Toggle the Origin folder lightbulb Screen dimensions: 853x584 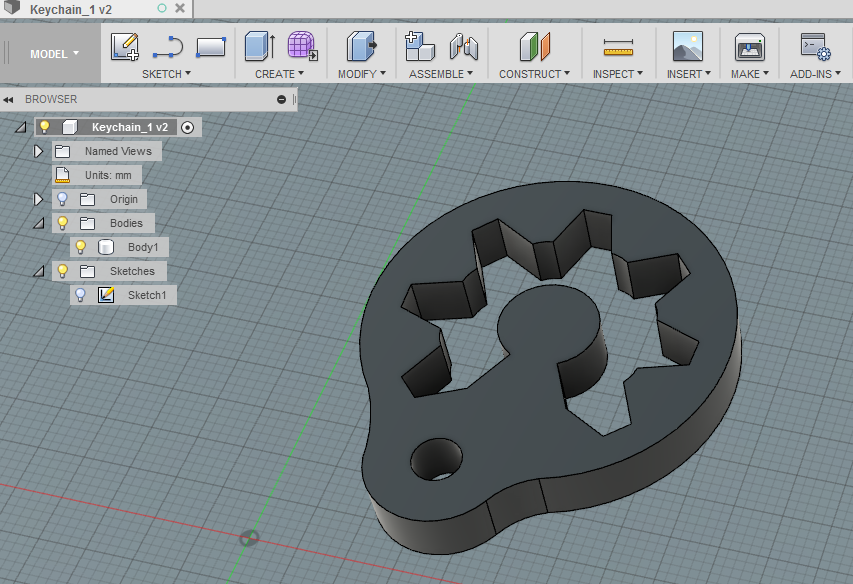[62, 199]
